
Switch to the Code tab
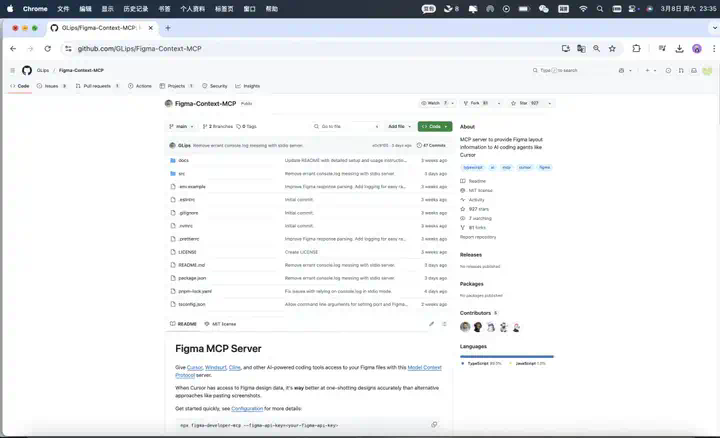[20, 86]
